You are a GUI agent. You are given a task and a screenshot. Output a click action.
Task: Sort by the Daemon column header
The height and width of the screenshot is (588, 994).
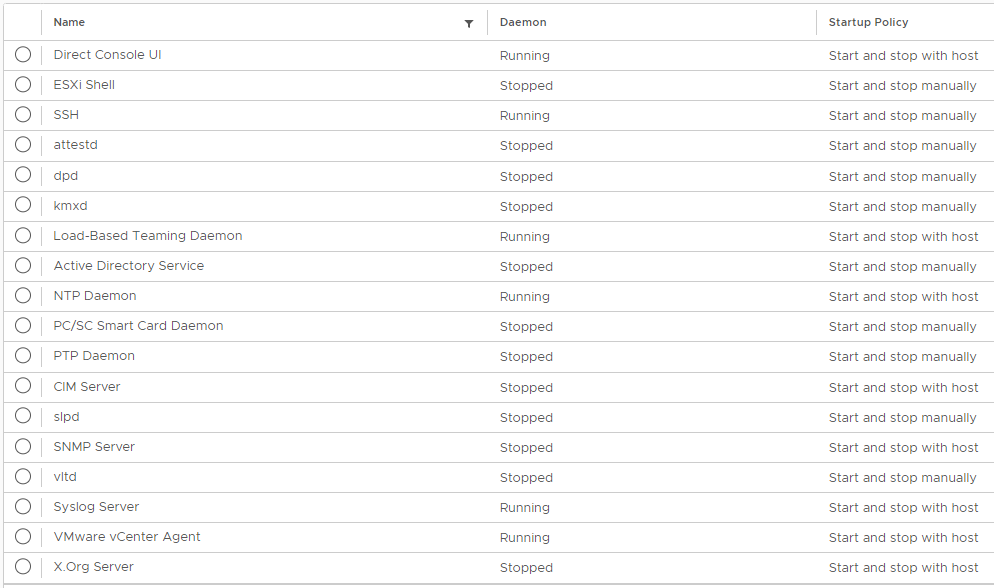(523, 22)
